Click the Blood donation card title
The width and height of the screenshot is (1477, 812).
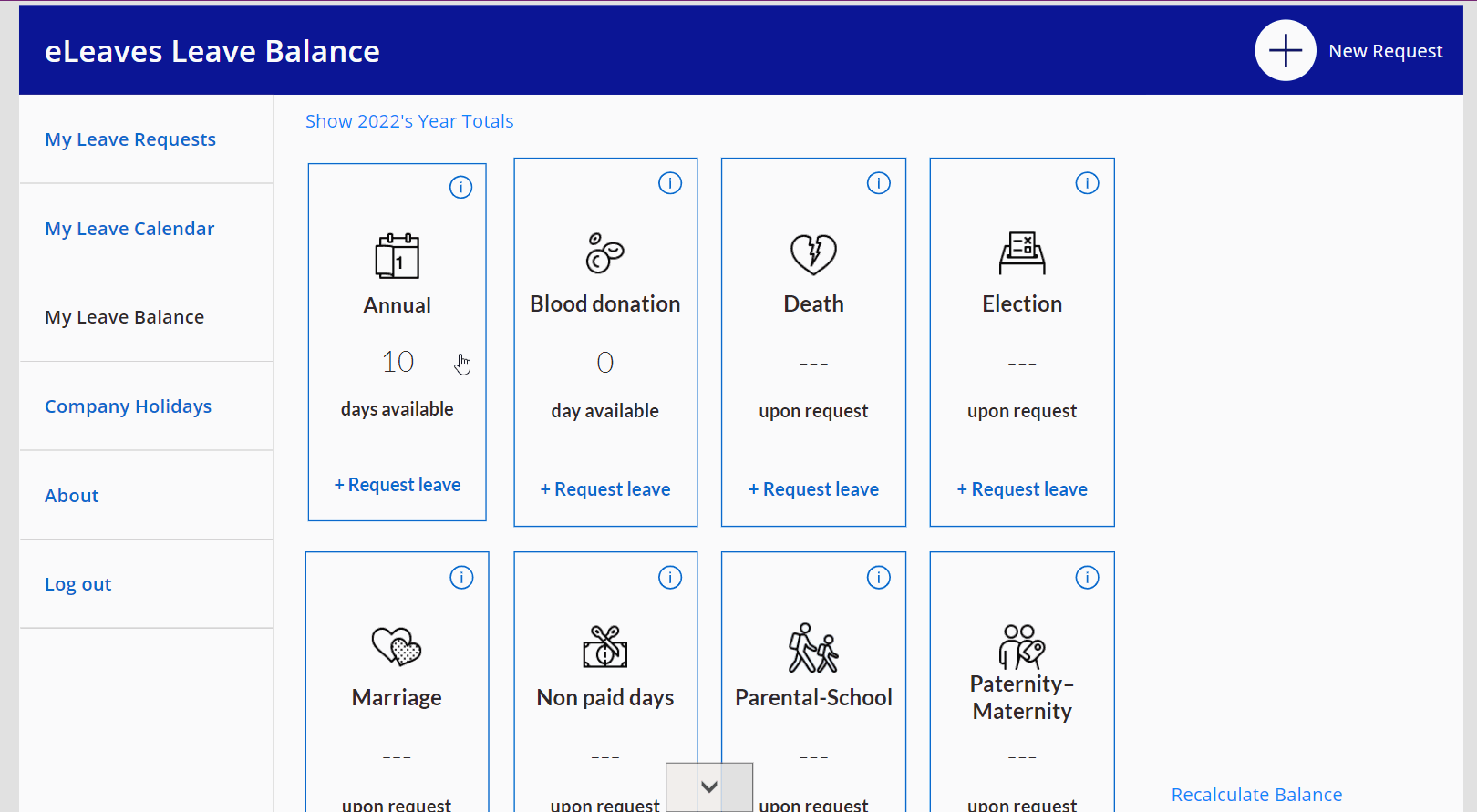605,303
